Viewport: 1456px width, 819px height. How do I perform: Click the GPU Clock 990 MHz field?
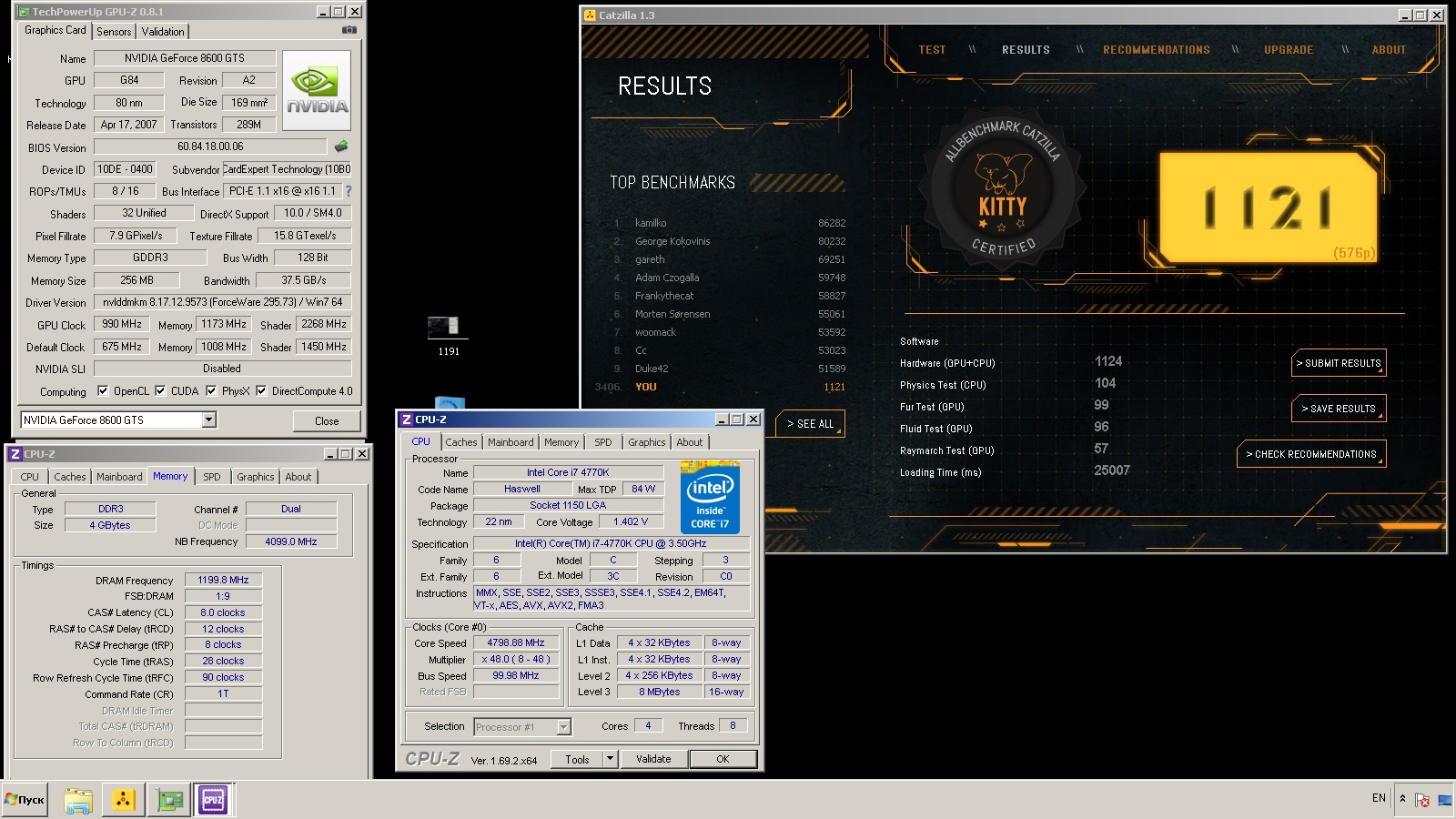[122, 324]
